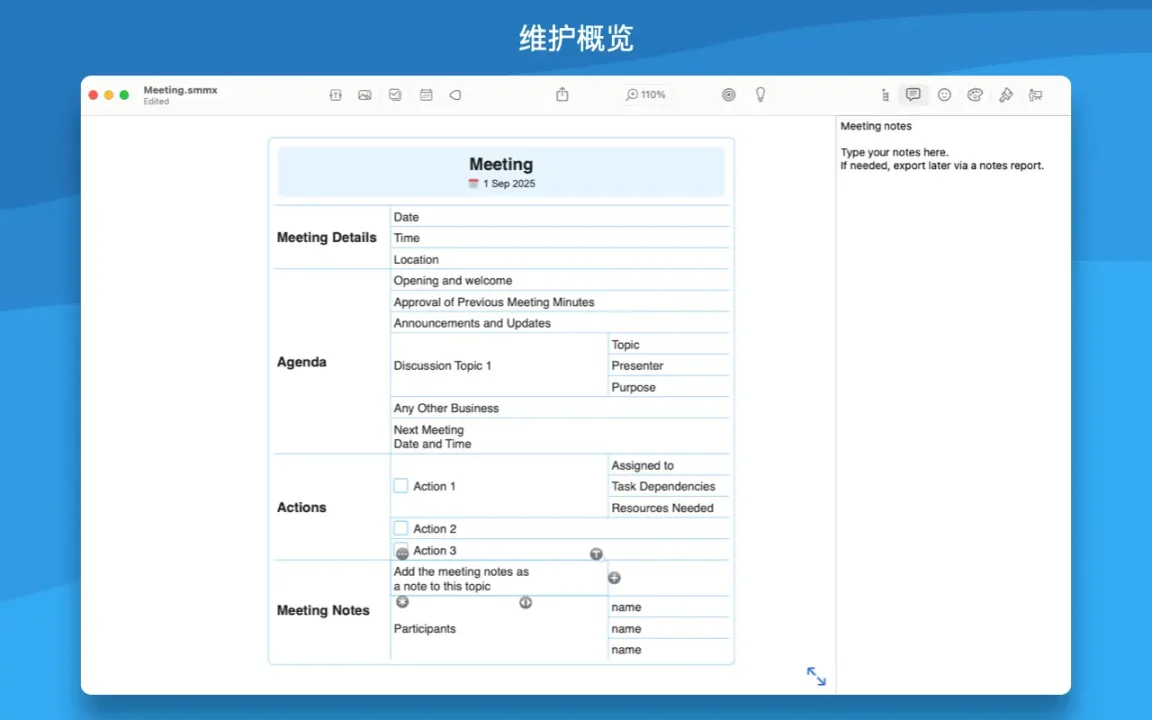This screenshot has height=720, width=1152.
Task: Select the Participants topic
Action: (x=425, y=629)
